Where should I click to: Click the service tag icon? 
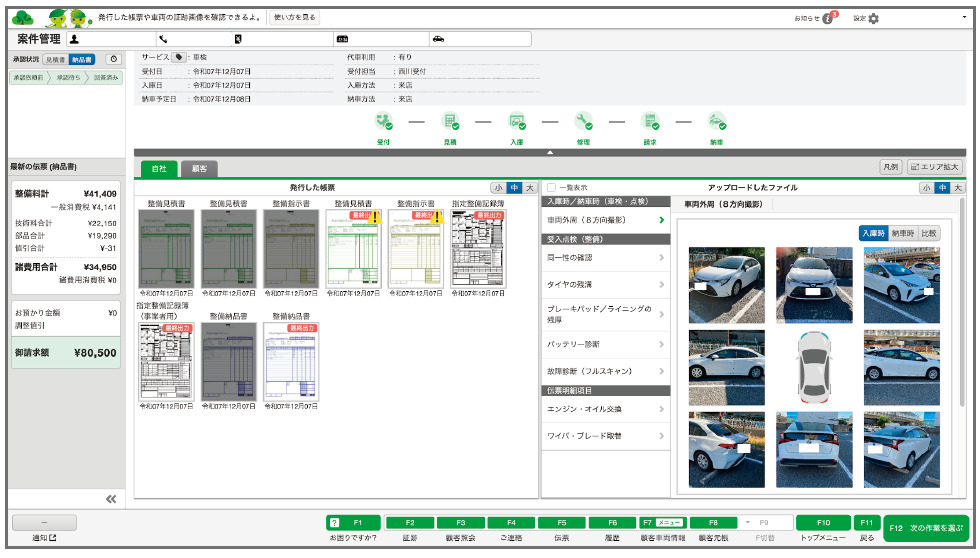point(178,58)
